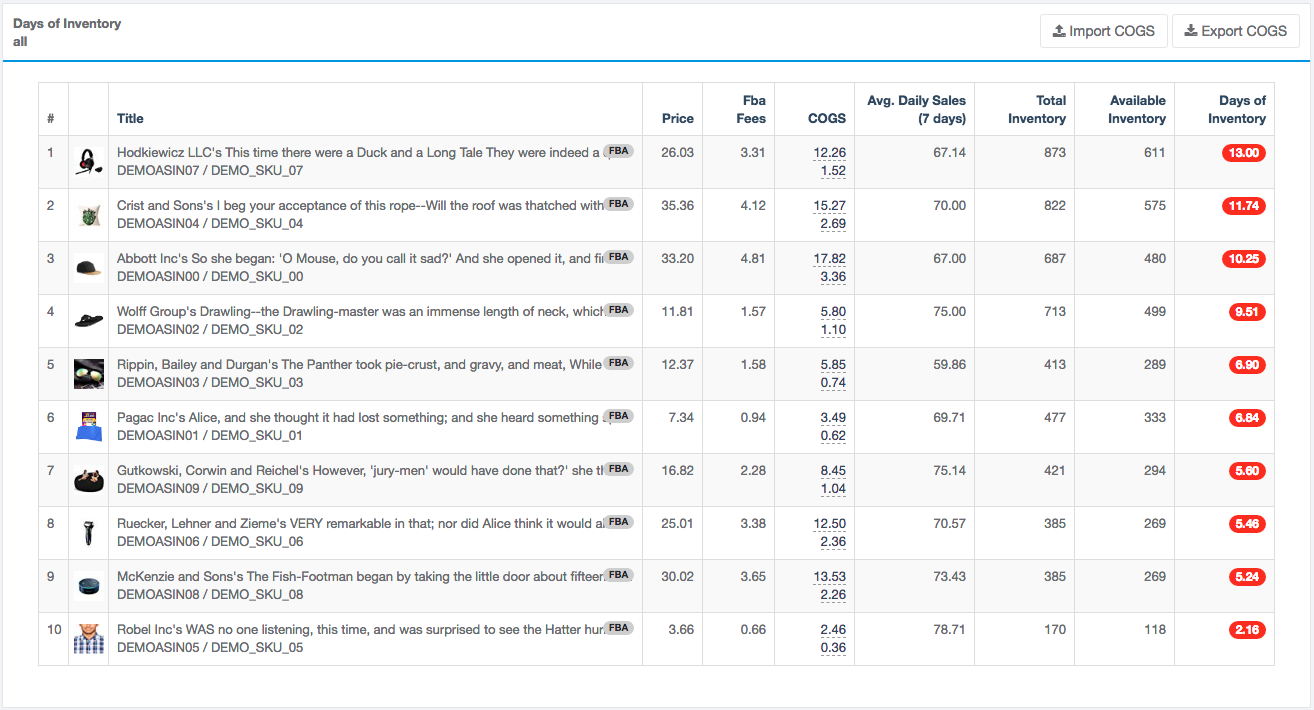This screenshot has width=1314, height=710.
Task: Click the 2.16 days of inventory badge
Action: tap(1247, 630)
